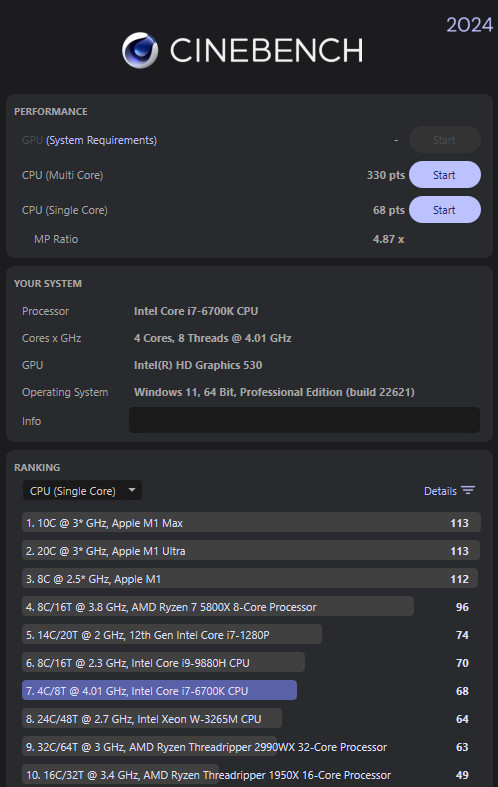This screenshot has height=787, width=498.
Task: Open the CPU (Single Core) ranking dropdown
Action: 82,490
